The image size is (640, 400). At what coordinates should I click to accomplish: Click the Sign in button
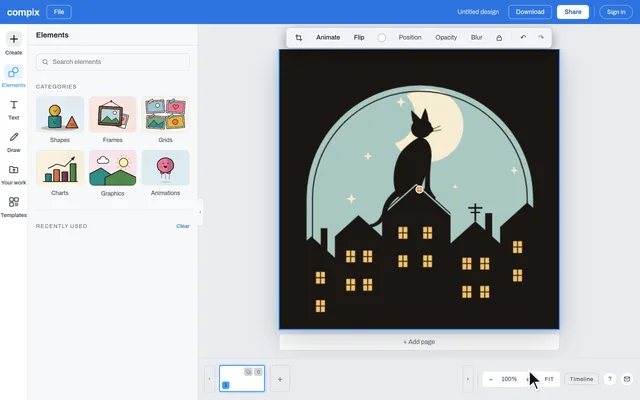[616, 12]
